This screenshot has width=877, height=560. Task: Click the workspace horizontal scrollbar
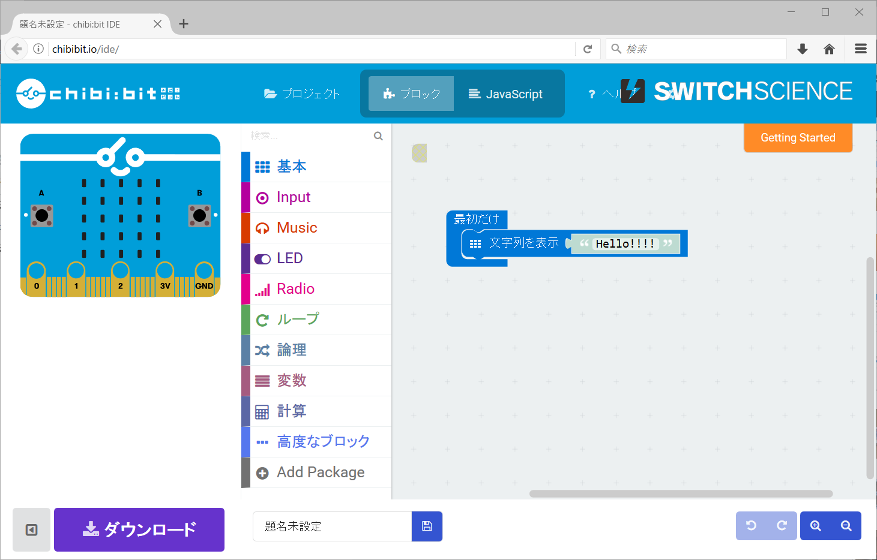click(681, 494)
